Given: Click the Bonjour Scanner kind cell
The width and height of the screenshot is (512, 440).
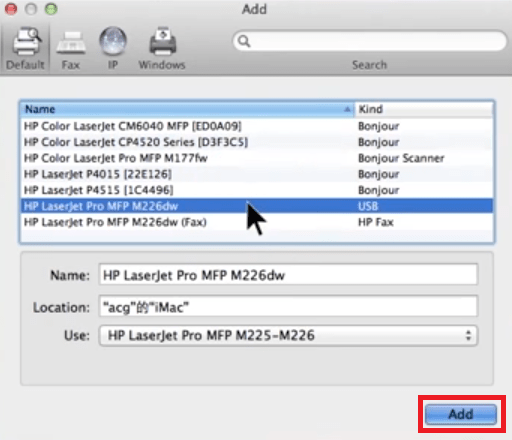Looking at the screenshot, I should (x=401, y=158).
